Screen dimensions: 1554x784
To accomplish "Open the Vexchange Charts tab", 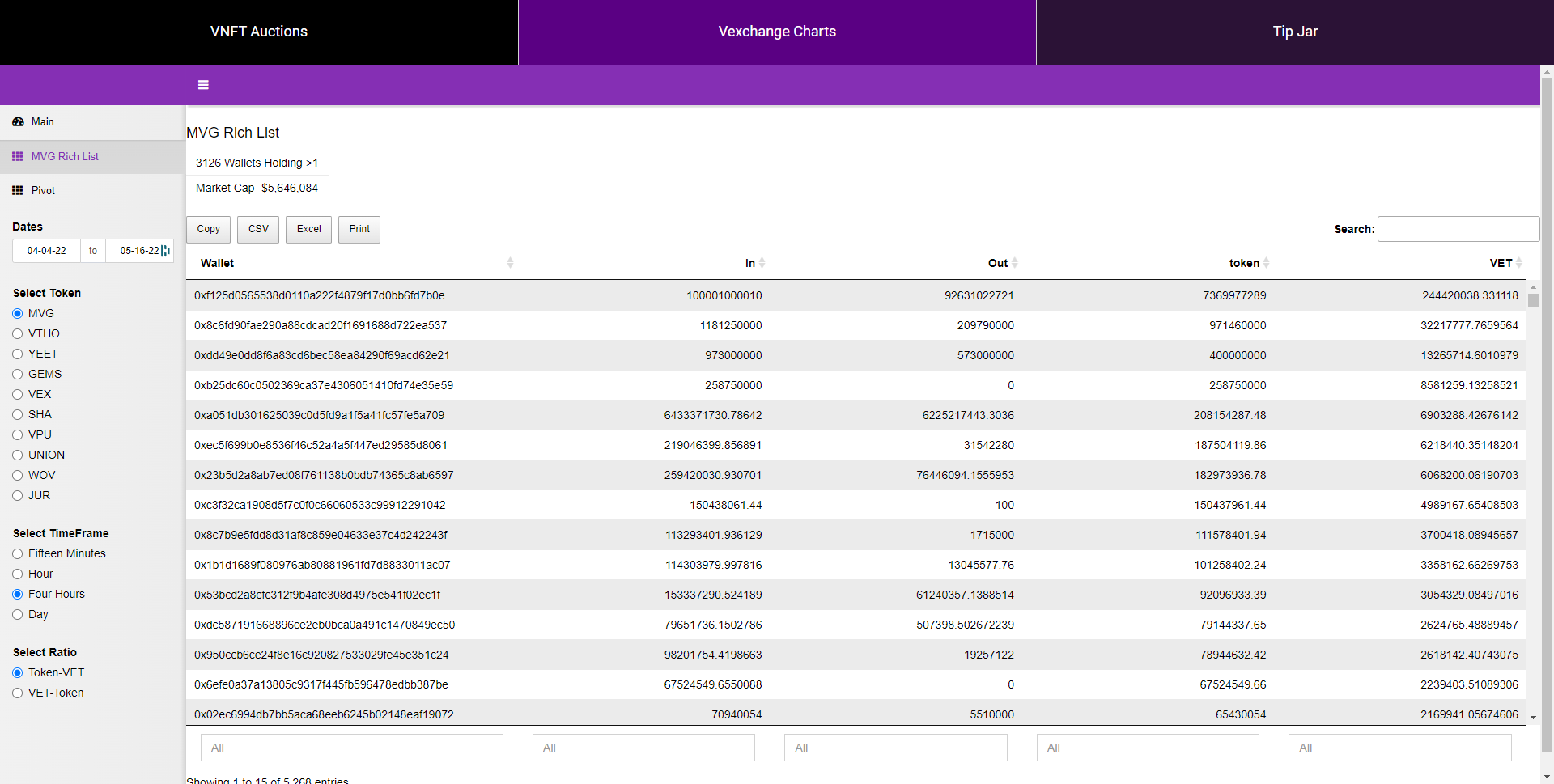I will click(x=777, y=32).
